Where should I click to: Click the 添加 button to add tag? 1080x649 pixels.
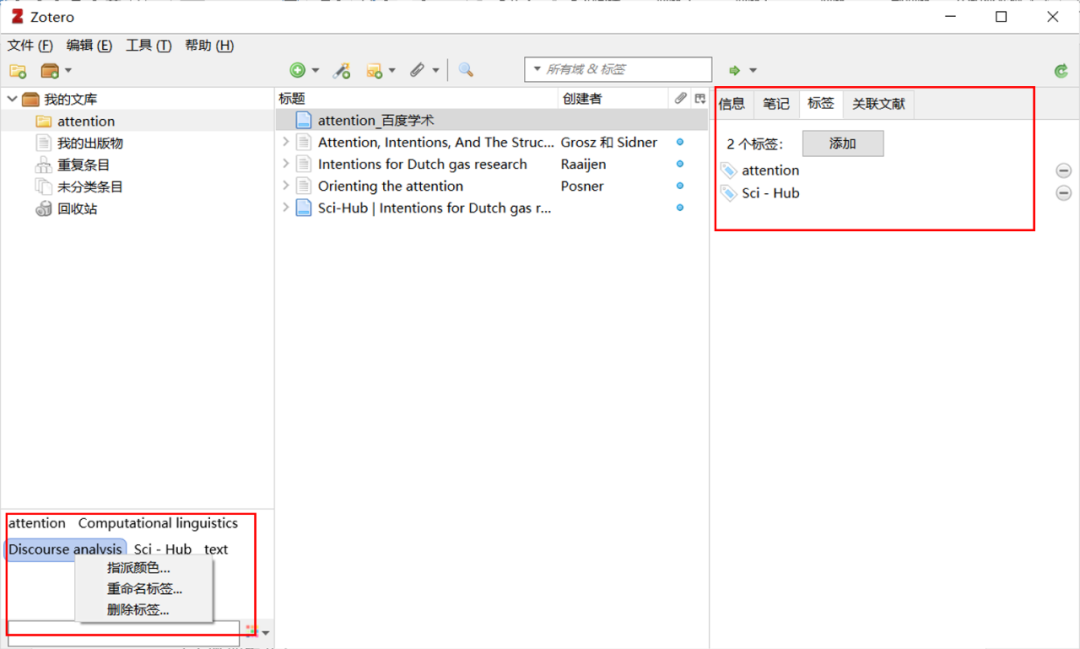coord(842,144)
